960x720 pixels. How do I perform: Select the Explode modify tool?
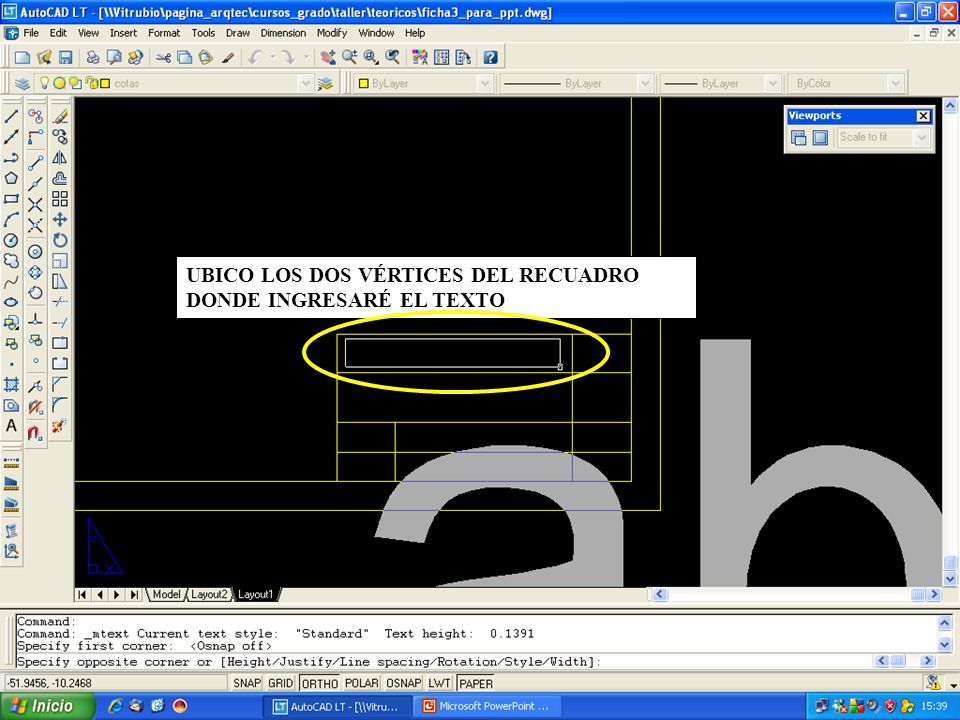60,426
